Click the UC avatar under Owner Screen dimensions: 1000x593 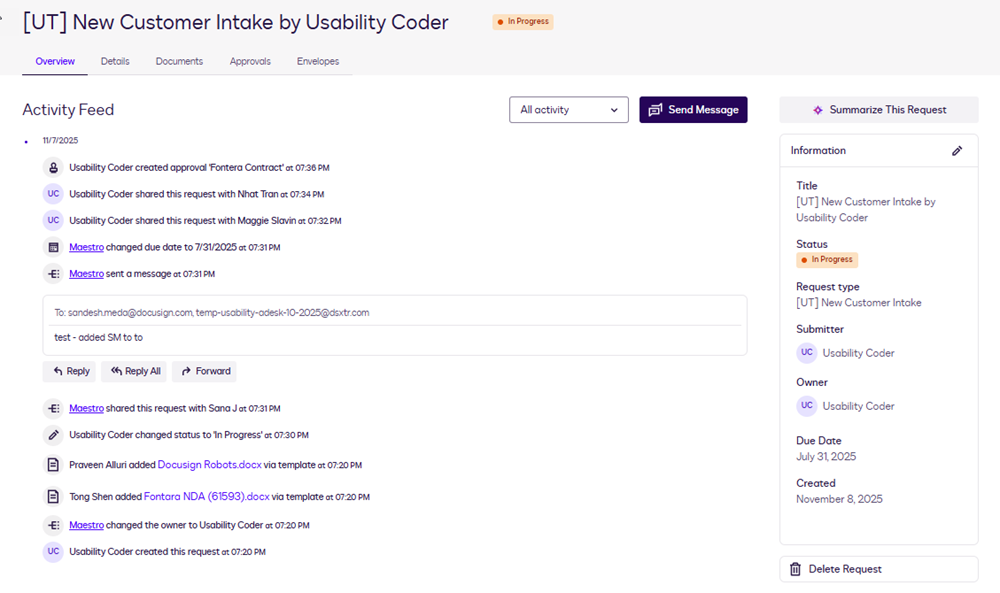tap(807, 405)
